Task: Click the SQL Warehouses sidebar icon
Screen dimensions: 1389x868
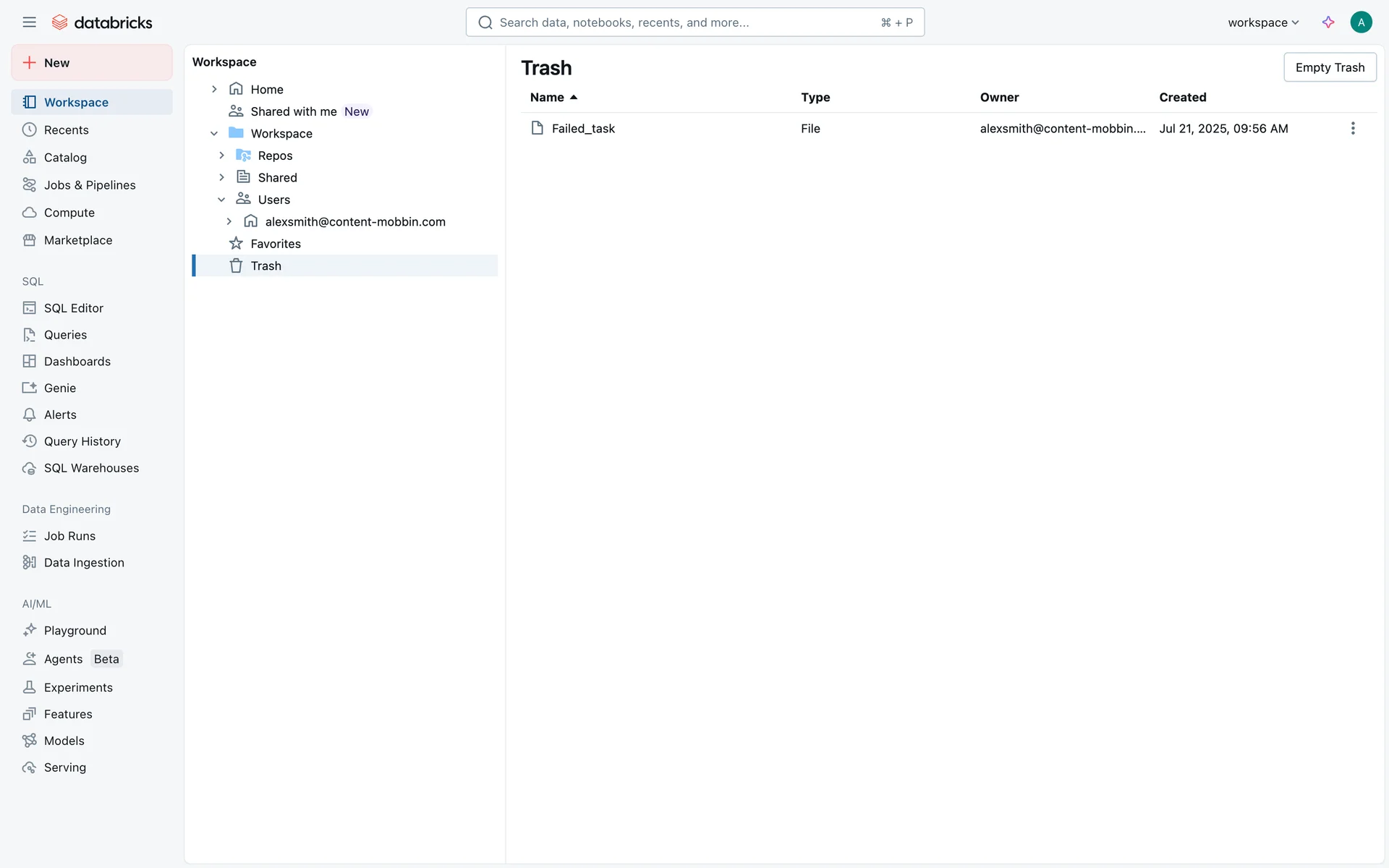Action: coord(29,469)
